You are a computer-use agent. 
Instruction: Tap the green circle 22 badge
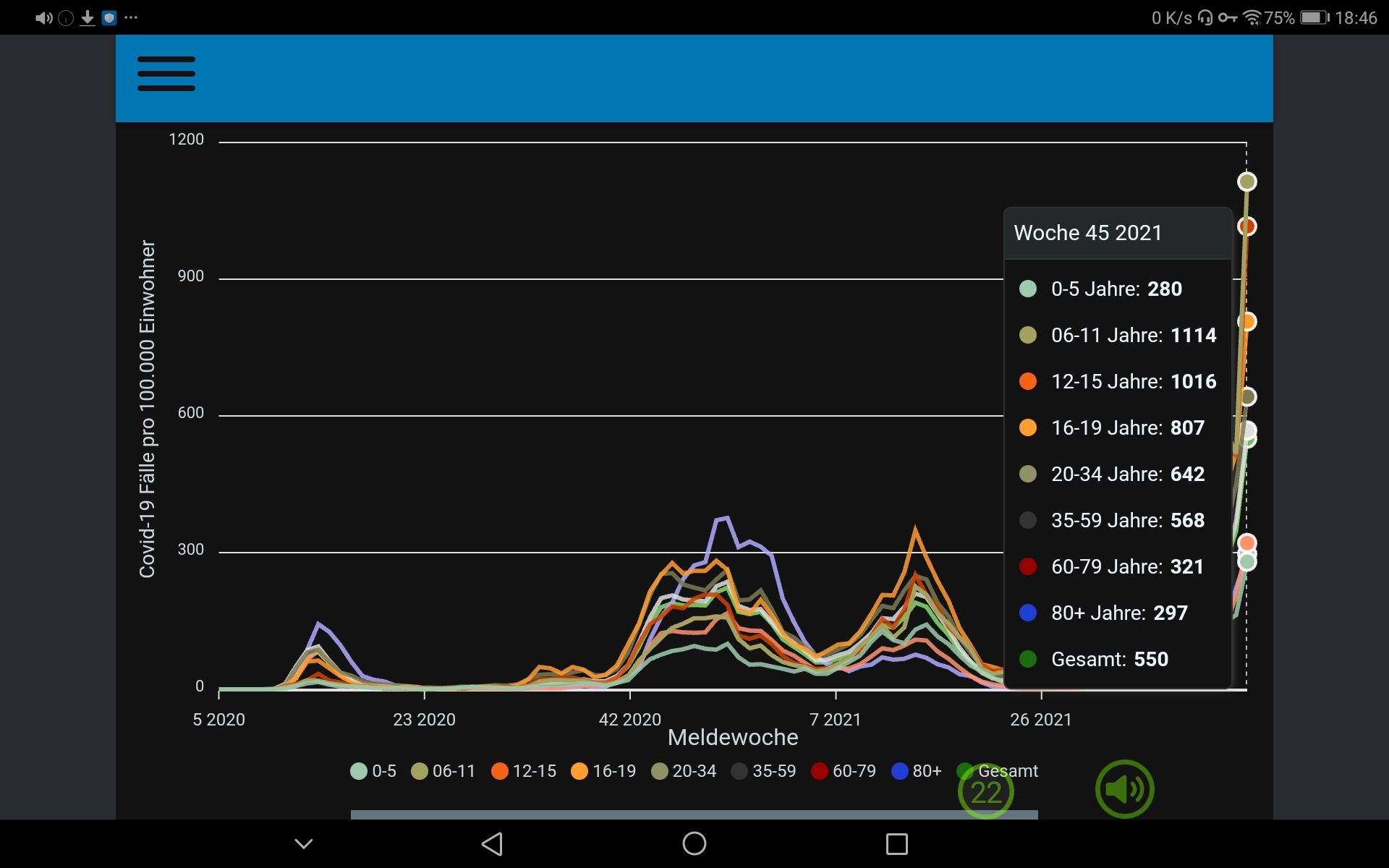point(985,792)
